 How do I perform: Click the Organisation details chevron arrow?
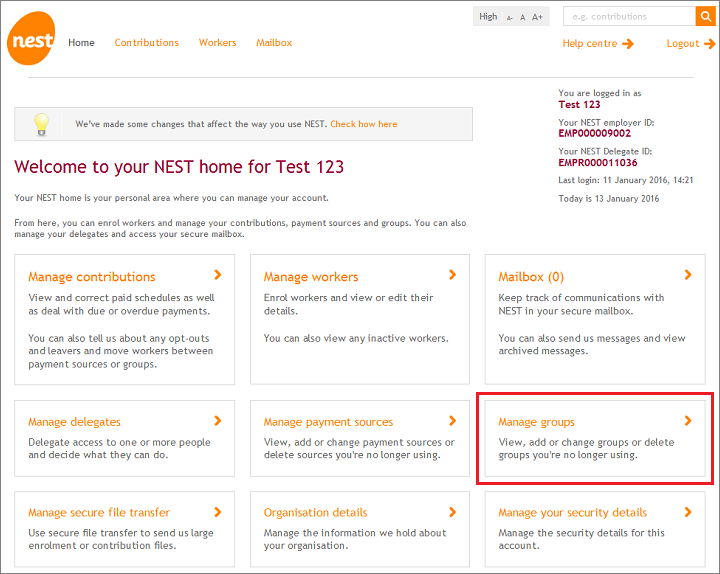click(x=453, y=512)
